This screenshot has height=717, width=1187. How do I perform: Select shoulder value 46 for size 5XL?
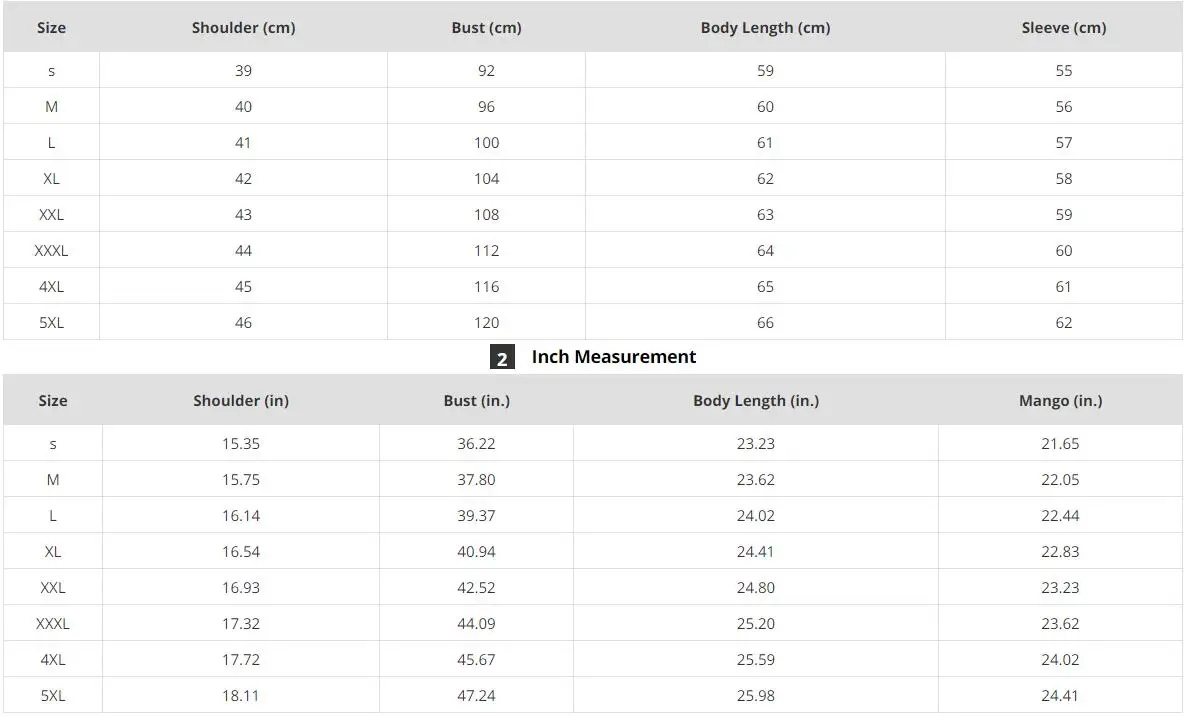(x=243, y=323)
